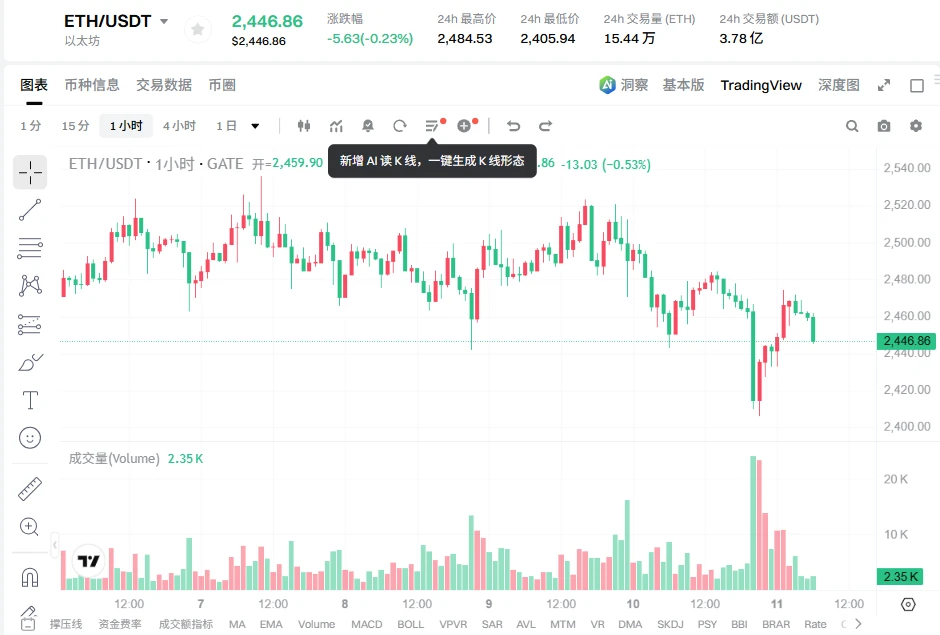The height and width of the screenshot is (635, 940).
Task: Open chart settings gear icon
Action: [915, 126]
